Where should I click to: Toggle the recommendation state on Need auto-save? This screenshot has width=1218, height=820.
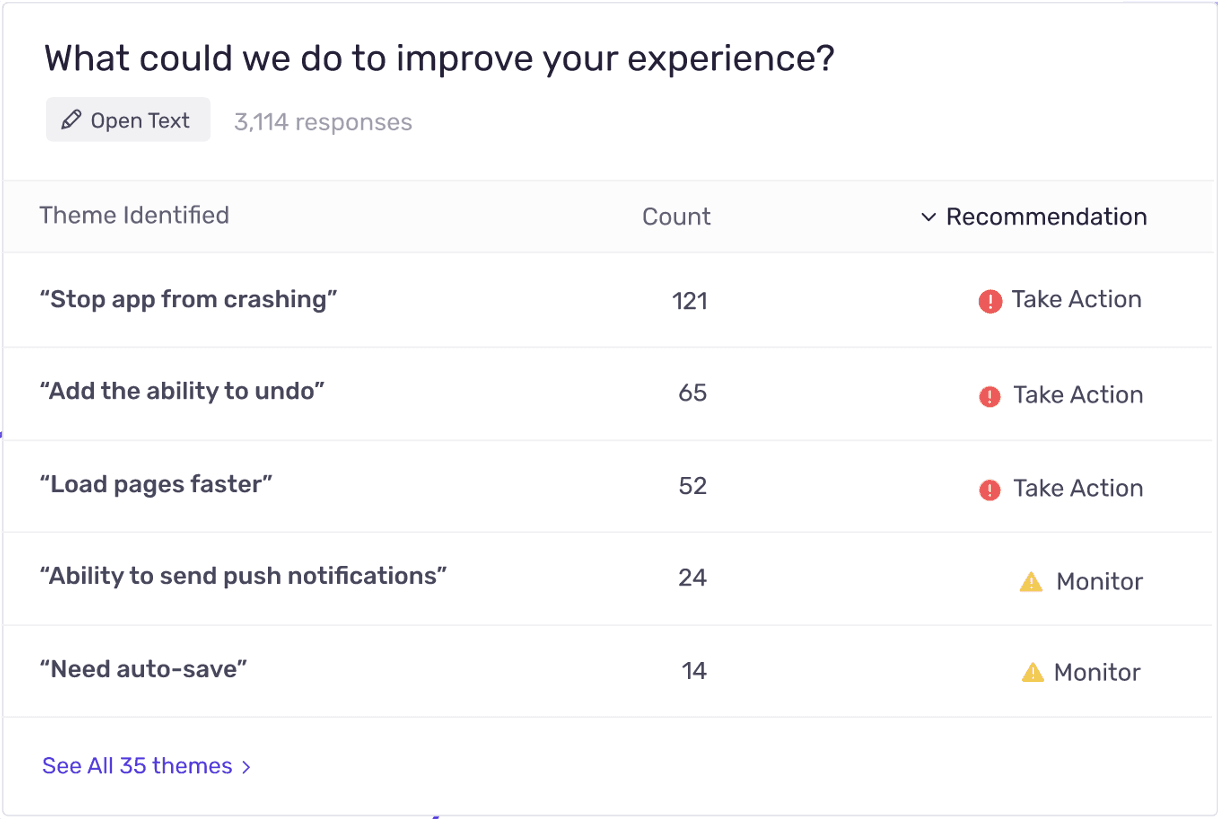coord(1080,672)
